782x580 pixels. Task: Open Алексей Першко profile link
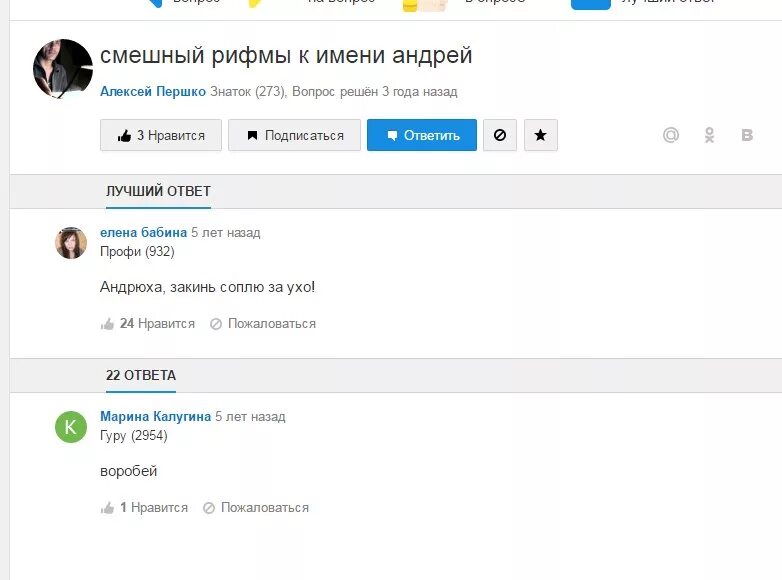pos(153,92)
